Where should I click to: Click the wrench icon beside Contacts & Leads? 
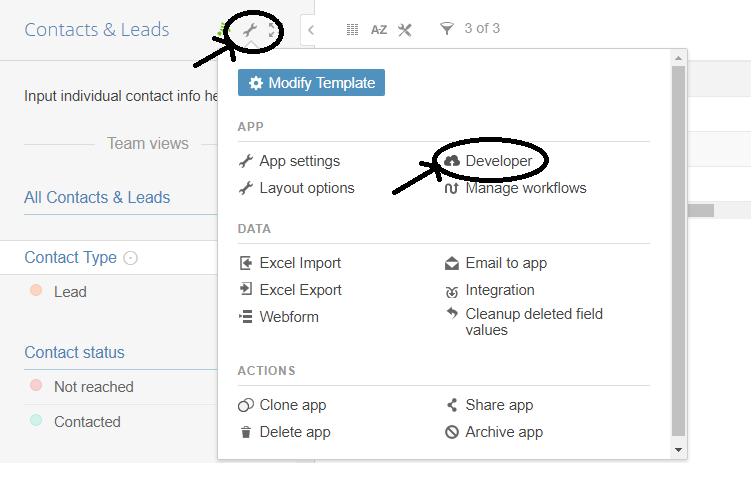(x=250, y=31)
